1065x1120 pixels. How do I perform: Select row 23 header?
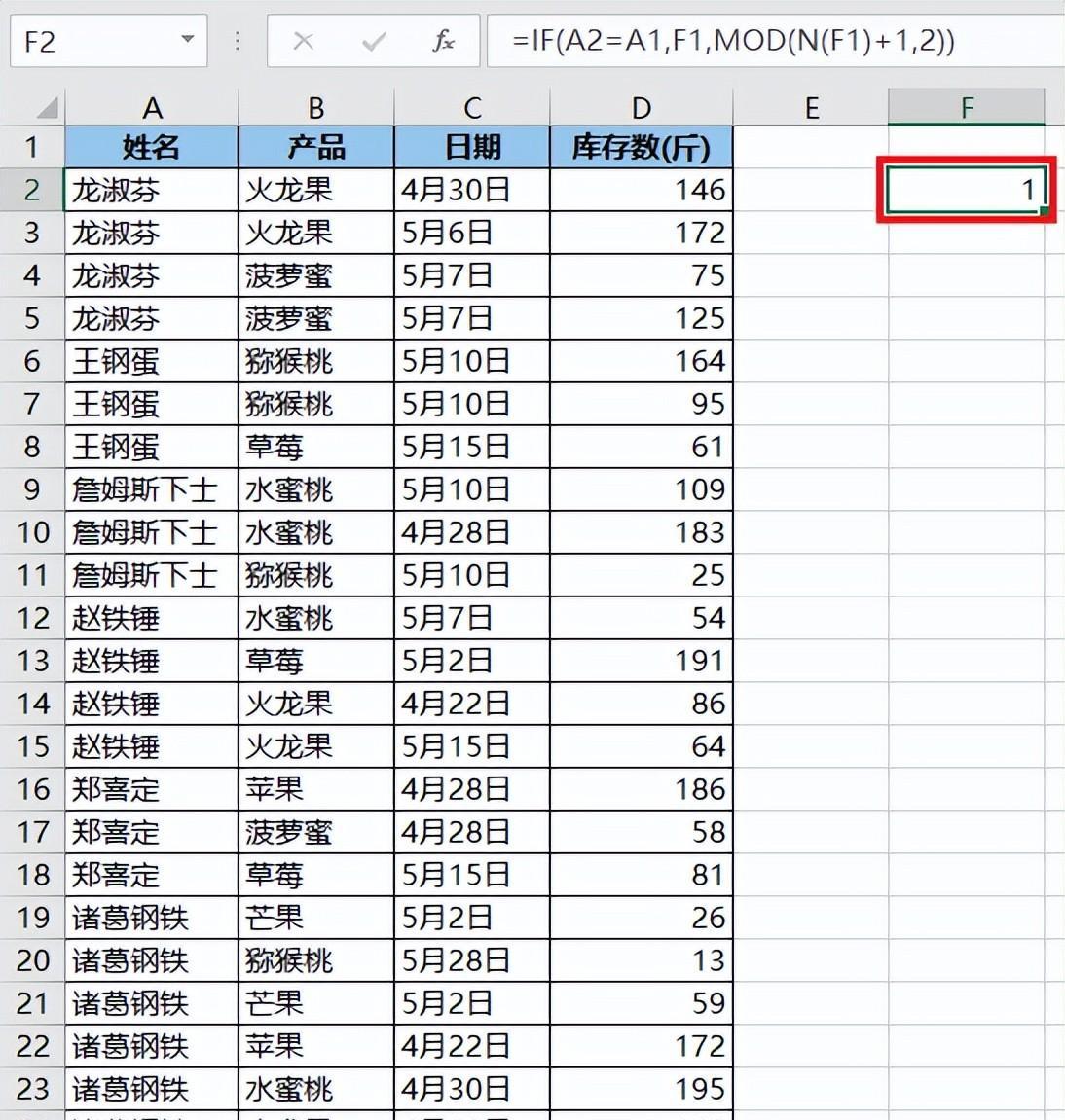click(32, 1089)
